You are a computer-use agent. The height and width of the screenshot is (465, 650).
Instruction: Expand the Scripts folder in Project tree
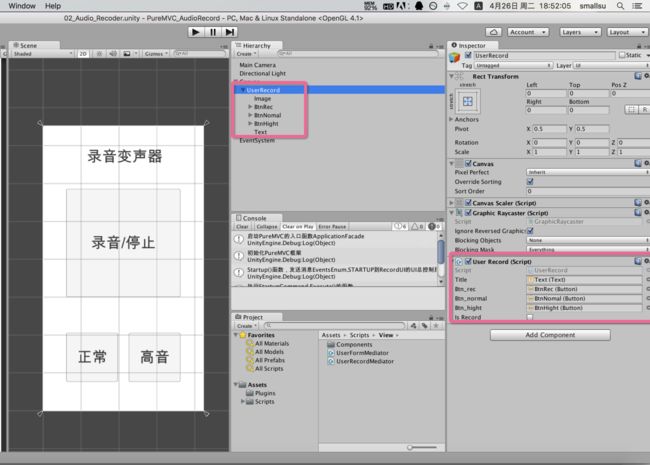[x=243, y=401]
